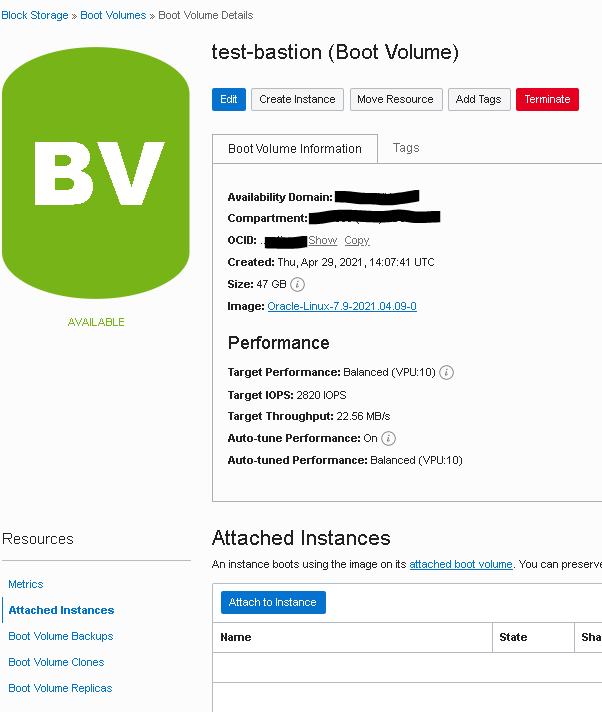Follow the attached boot volume help link
Viewport: 602px width, 712px height.
[461, 564]
